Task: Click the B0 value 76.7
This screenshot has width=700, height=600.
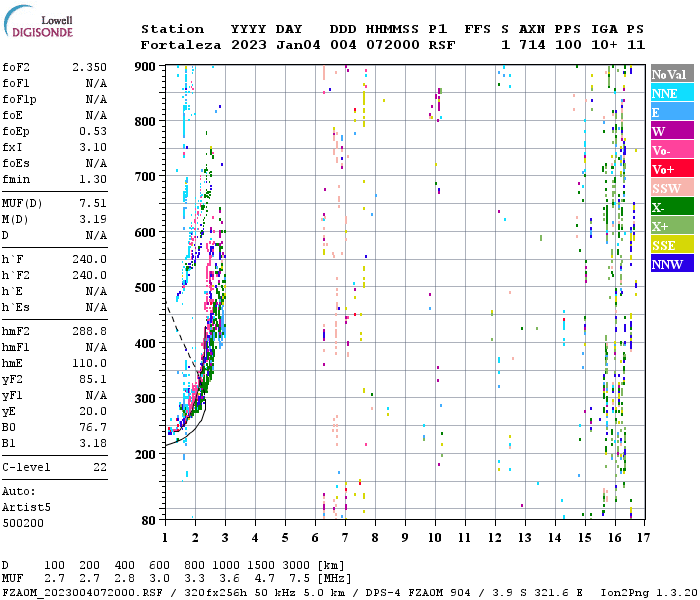Action: point(93,427)
